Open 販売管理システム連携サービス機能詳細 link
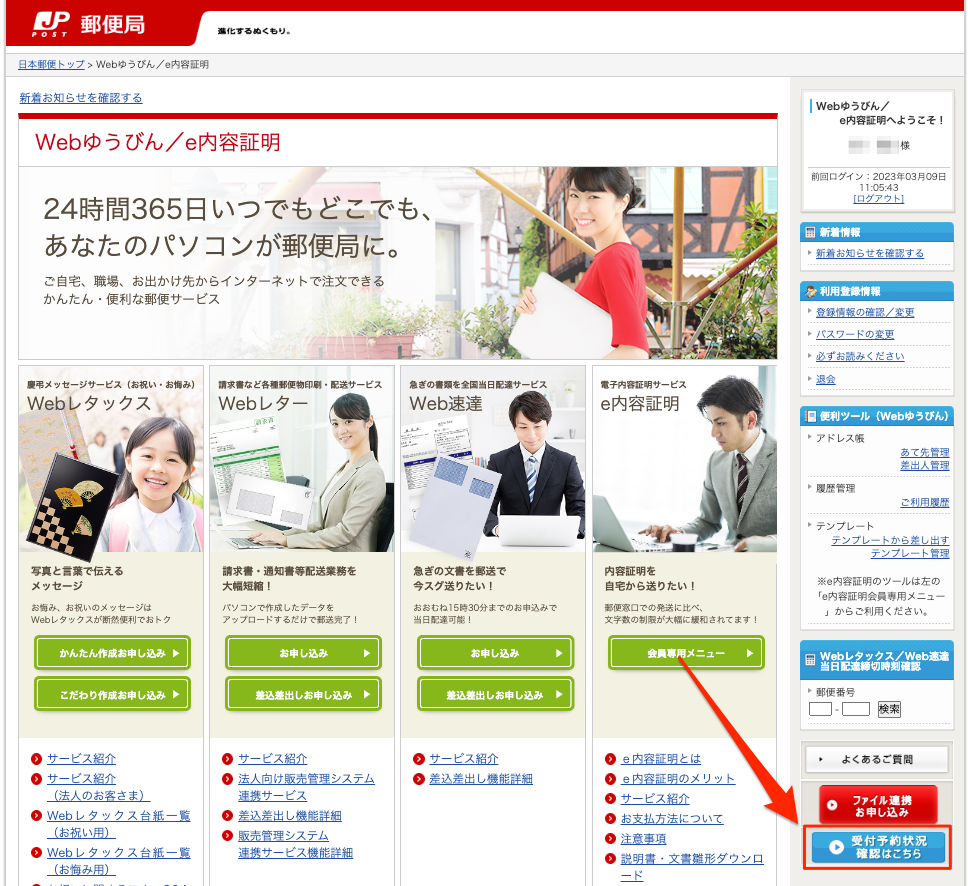The height and width of the screenshot is (886, 968). click(295, 844)
